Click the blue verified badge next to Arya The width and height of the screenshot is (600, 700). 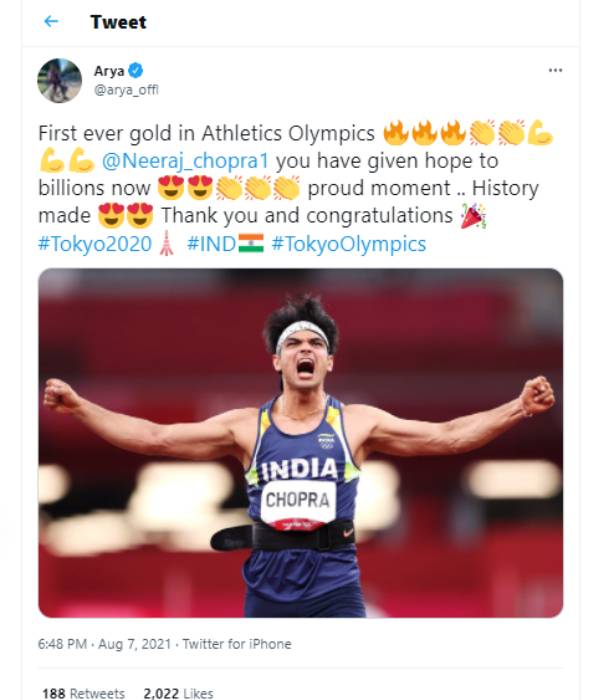136,71
